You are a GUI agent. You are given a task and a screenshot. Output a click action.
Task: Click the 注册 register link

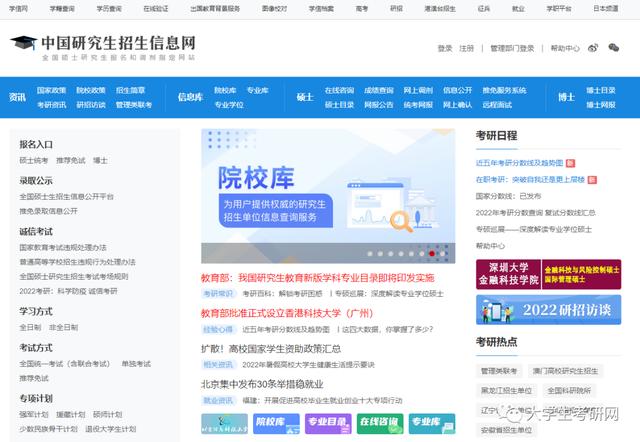point(467,48)
